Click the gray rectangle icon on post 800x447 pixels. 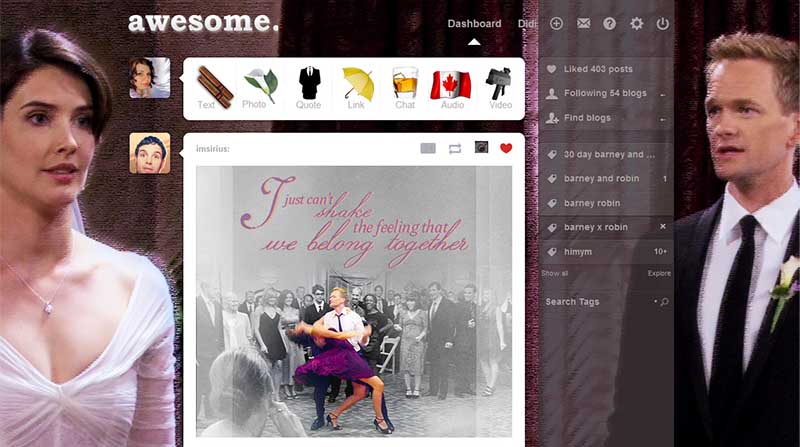(428, 148)
